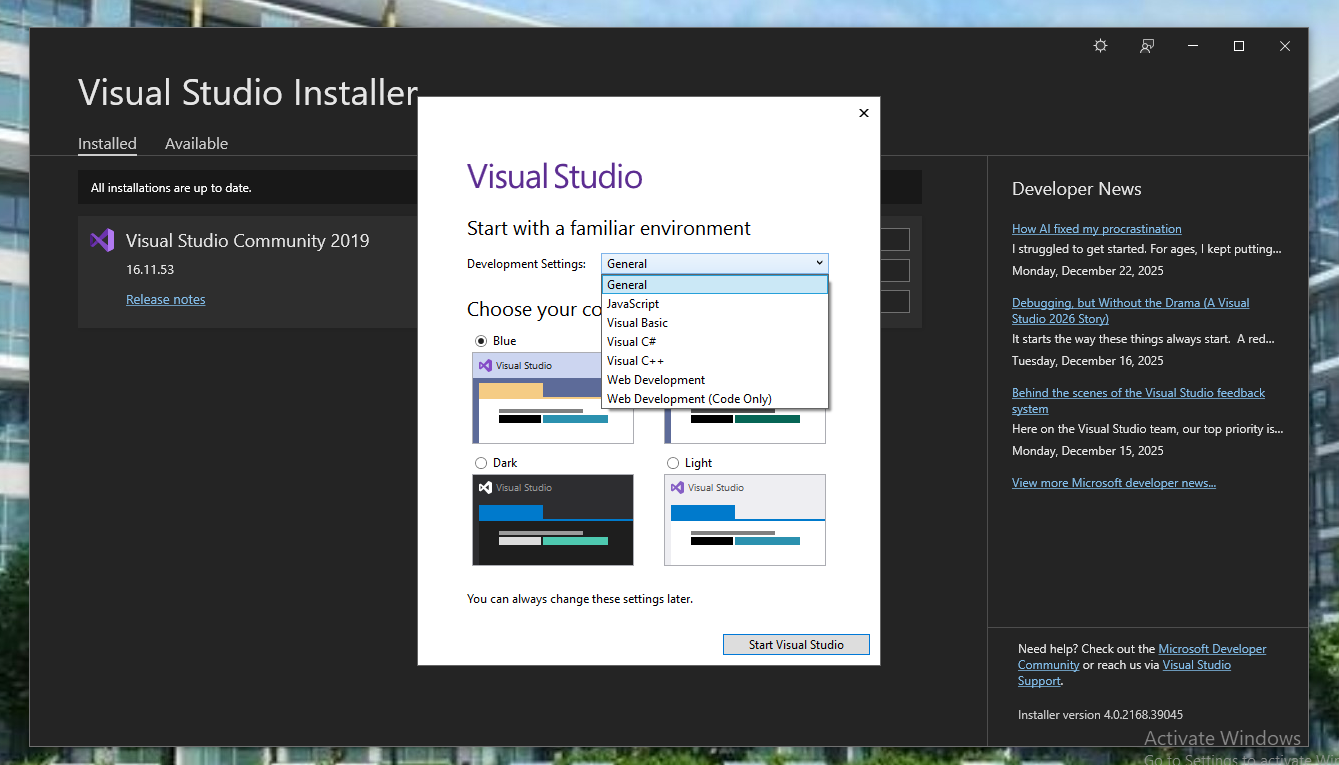Open "How AI fixed my procrastination" article
This screenshot has height=765, width=1339.
tap(1096, 229)
